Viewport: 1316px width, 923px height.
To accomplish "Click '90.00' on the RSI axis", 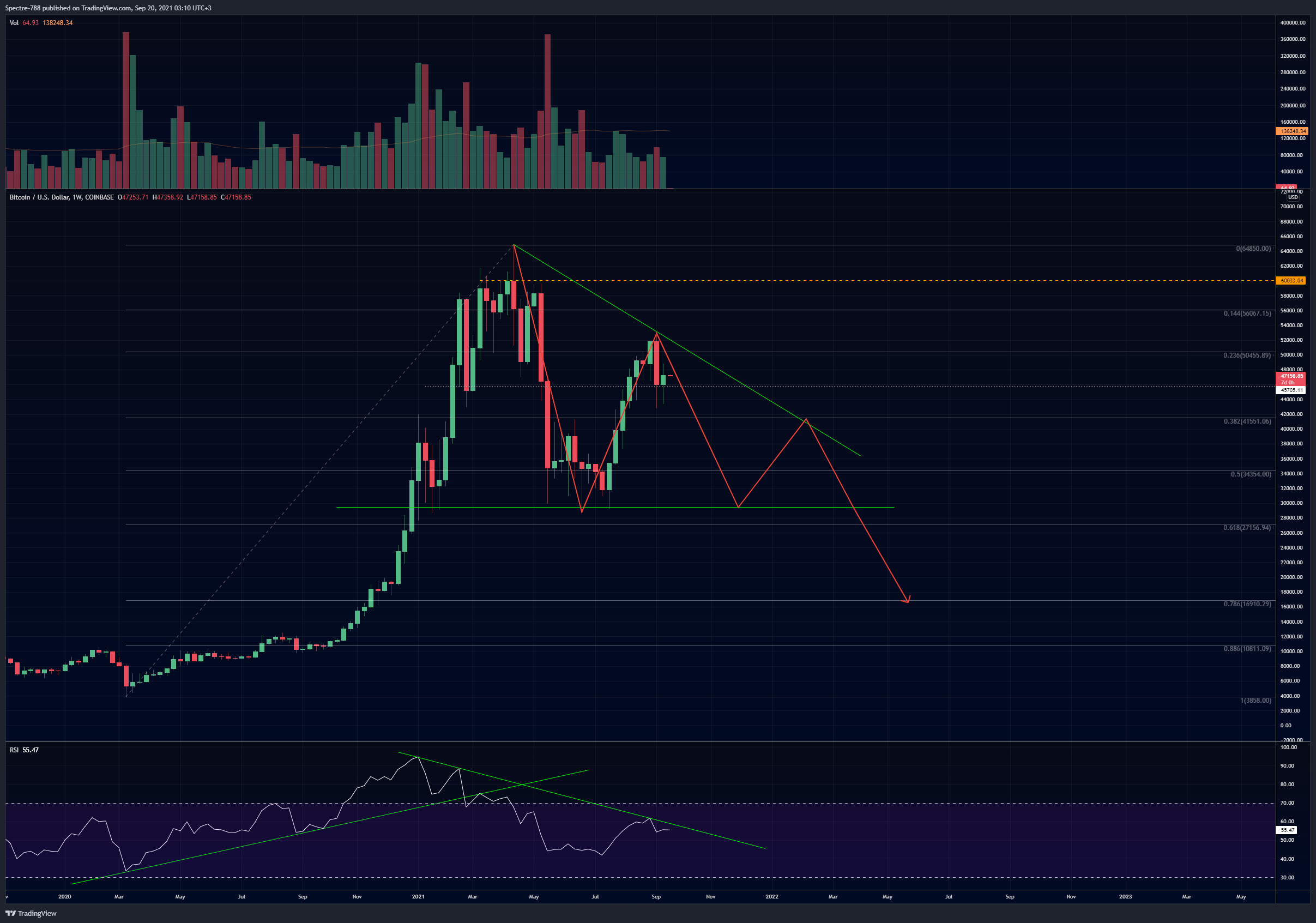I will (1287, 766).
